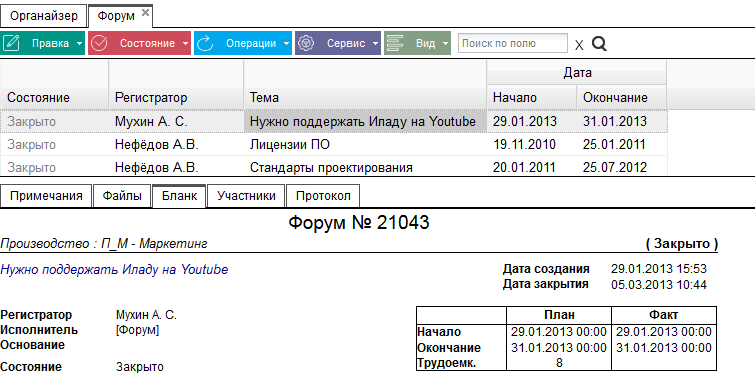Click 'Производство : П_М - Маркетинг' text
755x375 pixels.
[x=104, y=244]
